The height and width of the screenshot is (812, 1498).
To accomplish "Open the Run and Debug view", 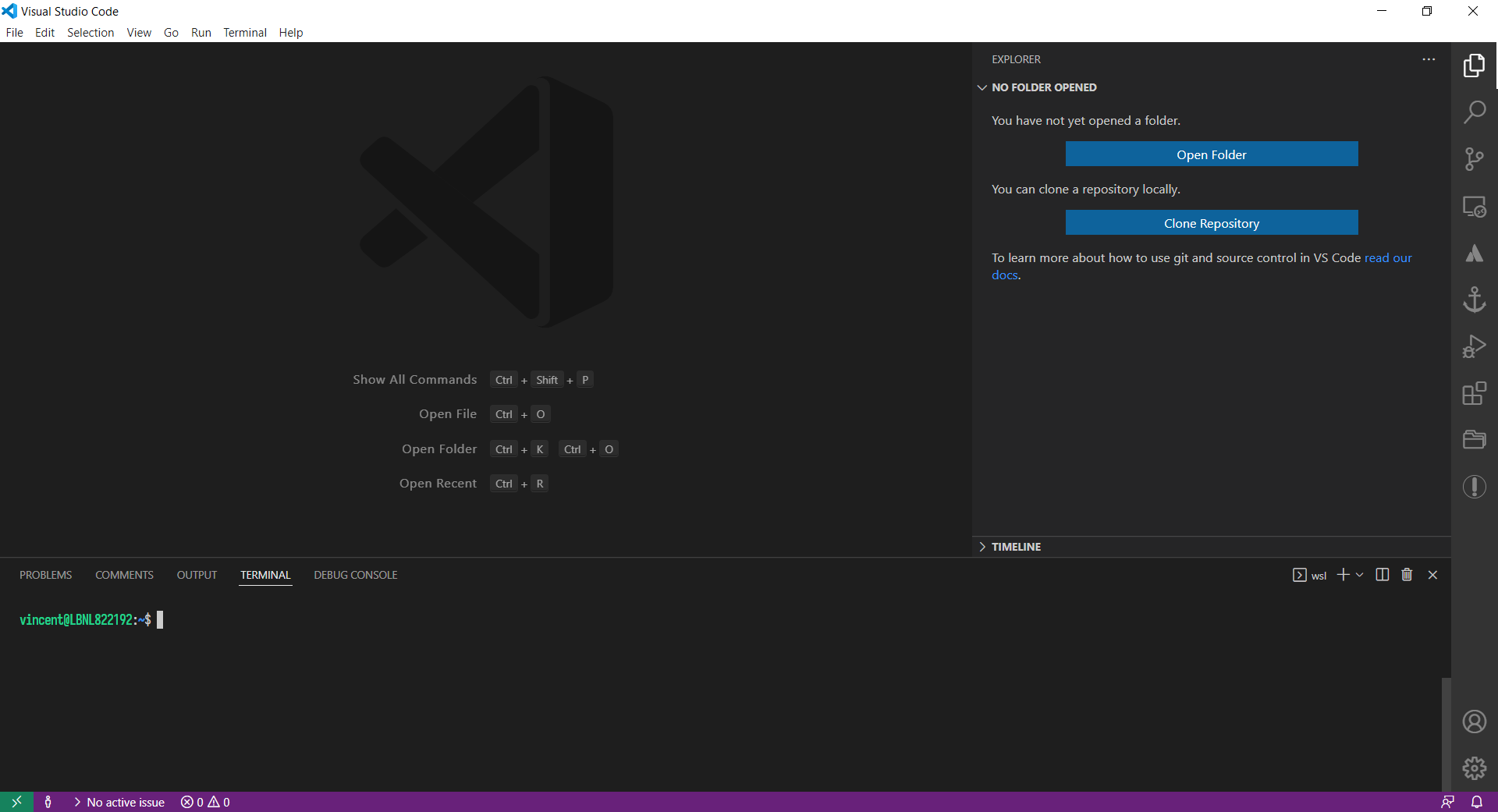I will pos(1474,346).
